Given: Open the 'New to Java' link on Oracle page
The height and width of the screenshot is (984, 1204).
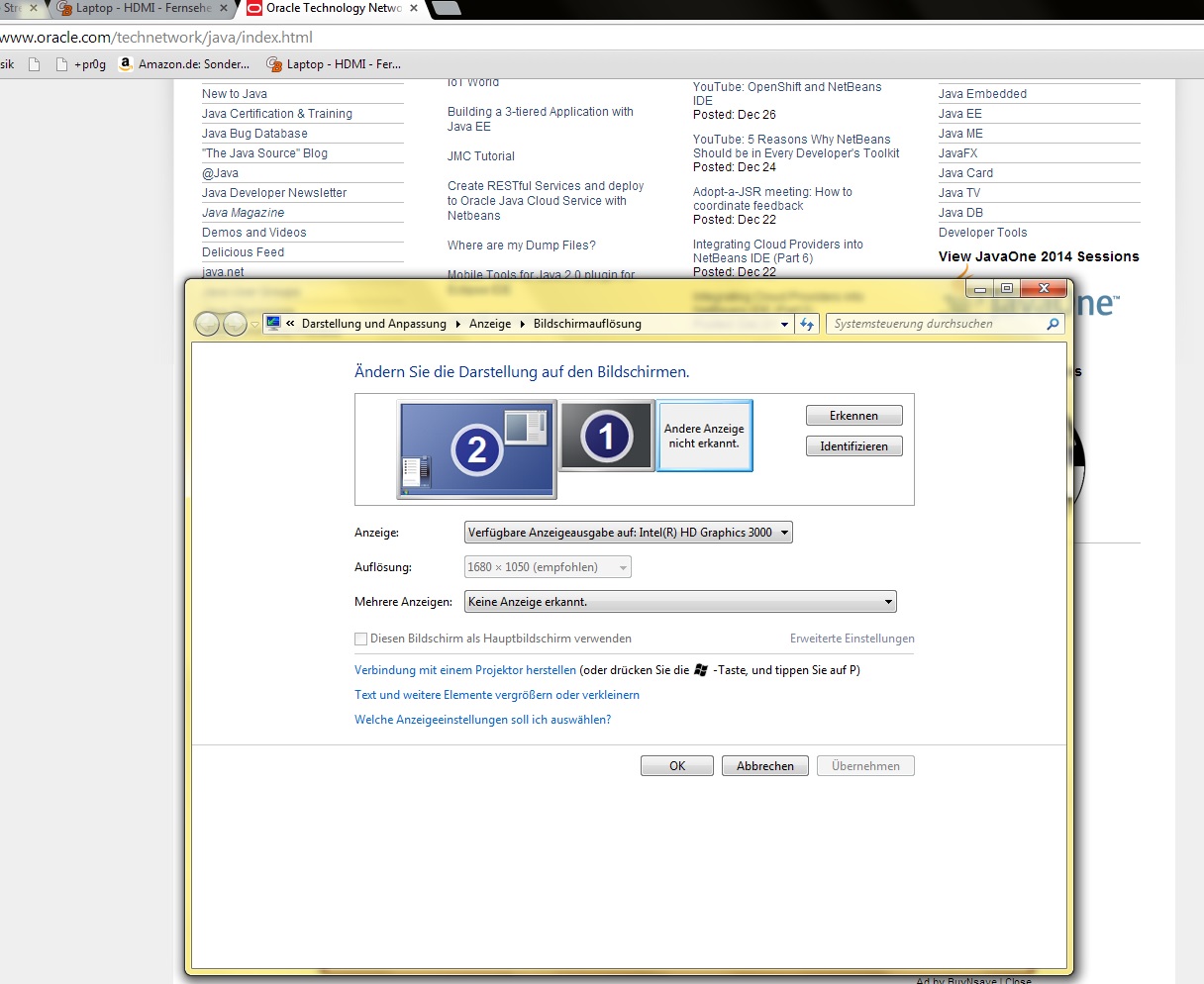Looking at the screenshot, I should pos(235,94).
